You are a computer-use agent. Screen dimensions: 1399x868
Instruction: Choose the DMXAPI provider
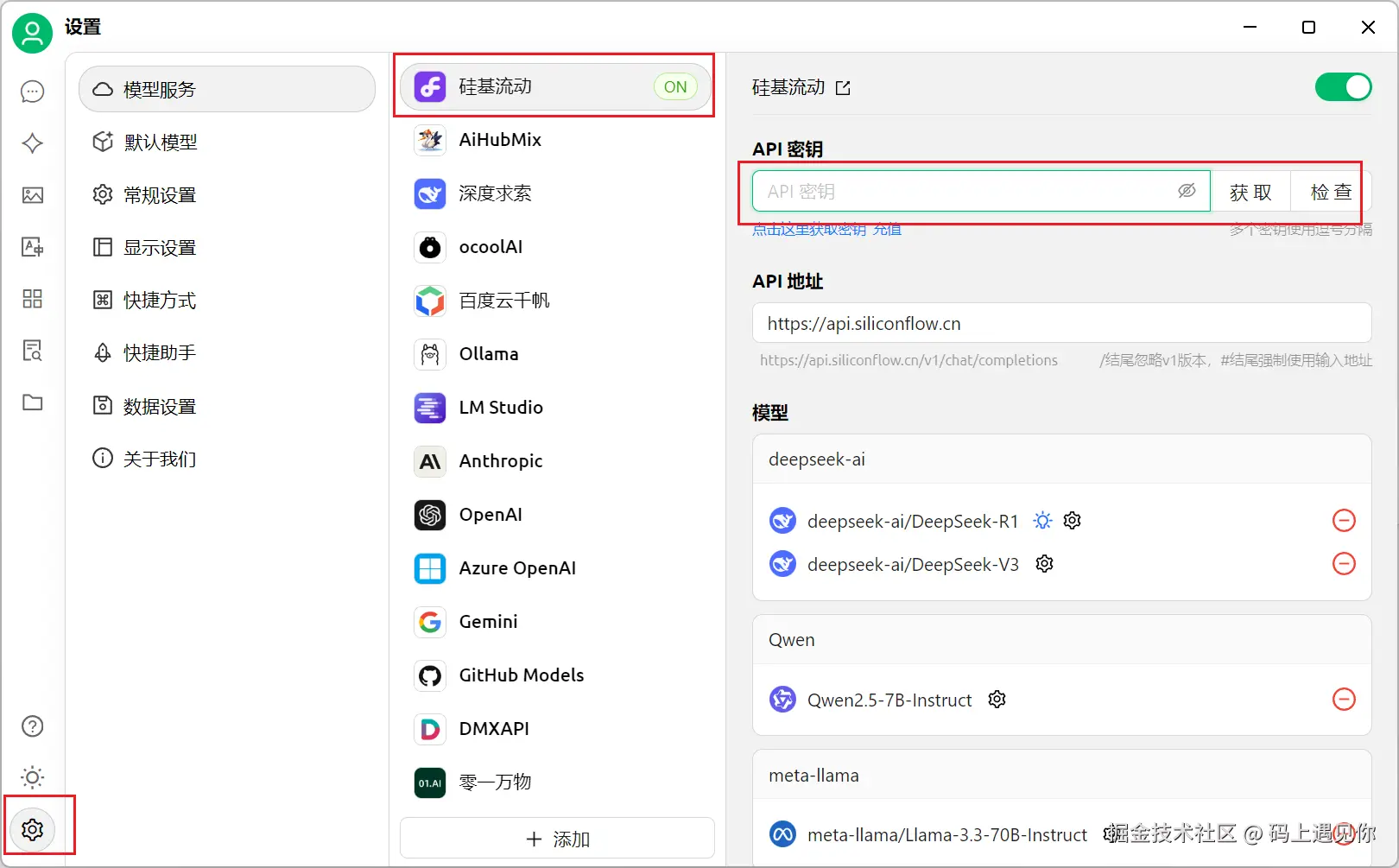point(555,729)
